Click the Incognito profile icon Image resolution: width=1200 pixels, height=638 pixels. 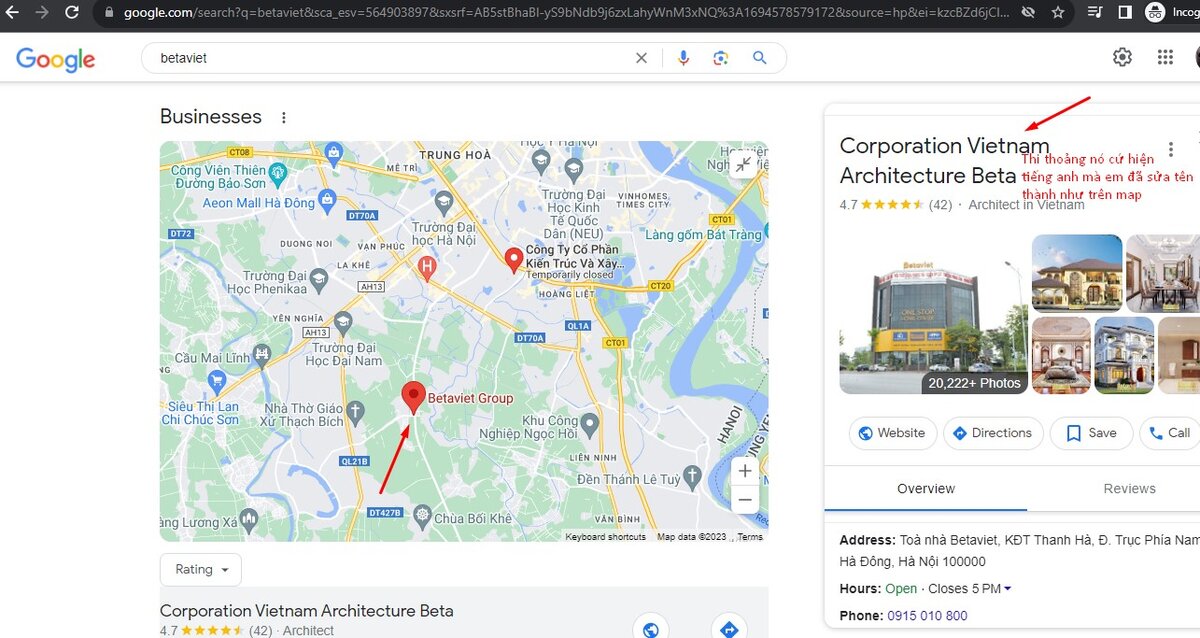point(1156,13)
